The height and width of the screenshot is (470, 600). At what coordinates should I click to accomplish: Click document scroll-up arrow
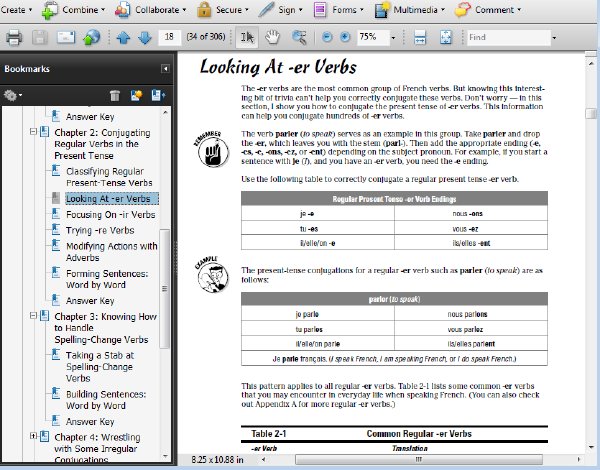pyautogui.click(x=591, y=63)
